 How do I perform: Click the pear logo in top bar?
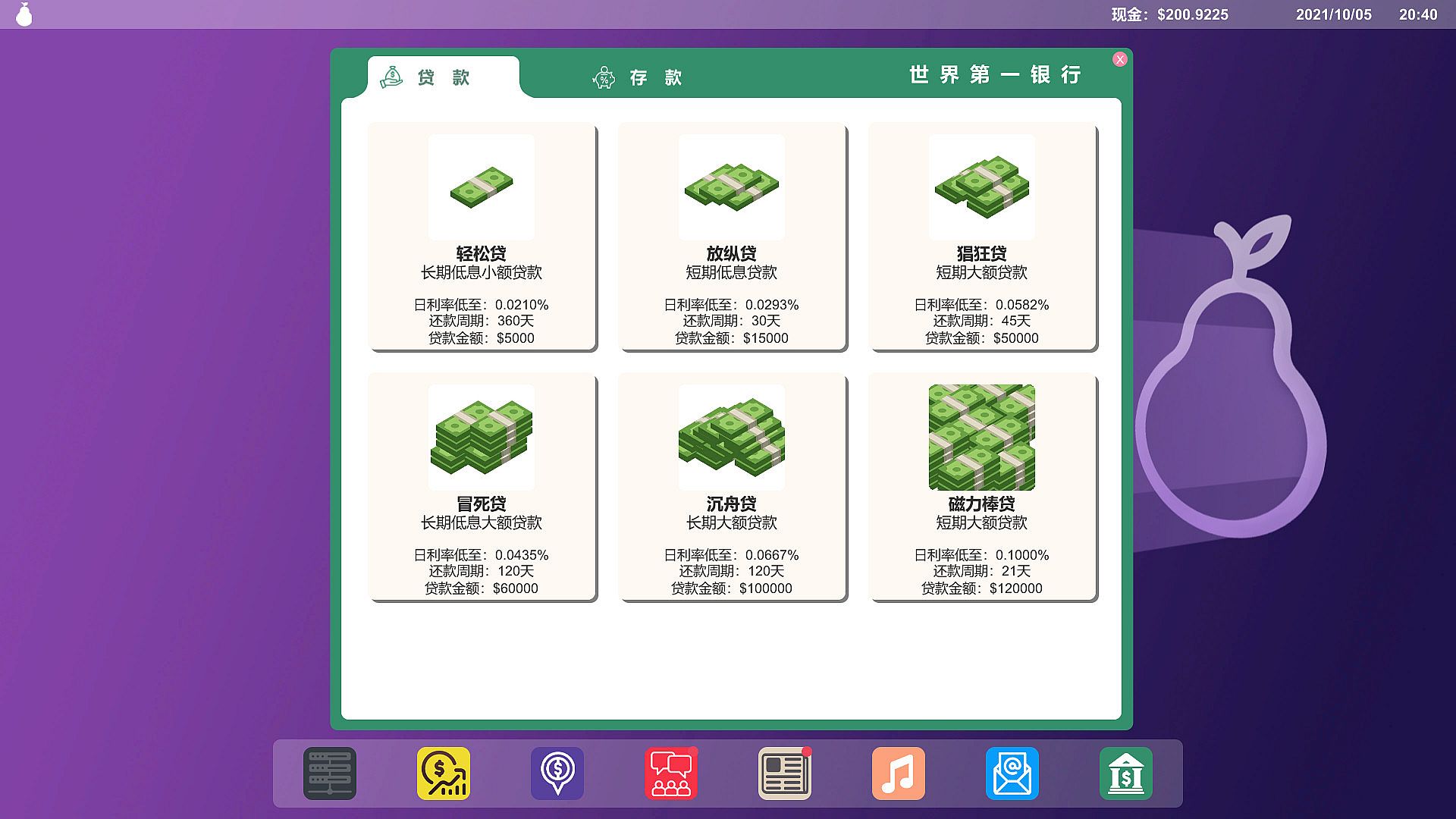(x=24, y=14)
